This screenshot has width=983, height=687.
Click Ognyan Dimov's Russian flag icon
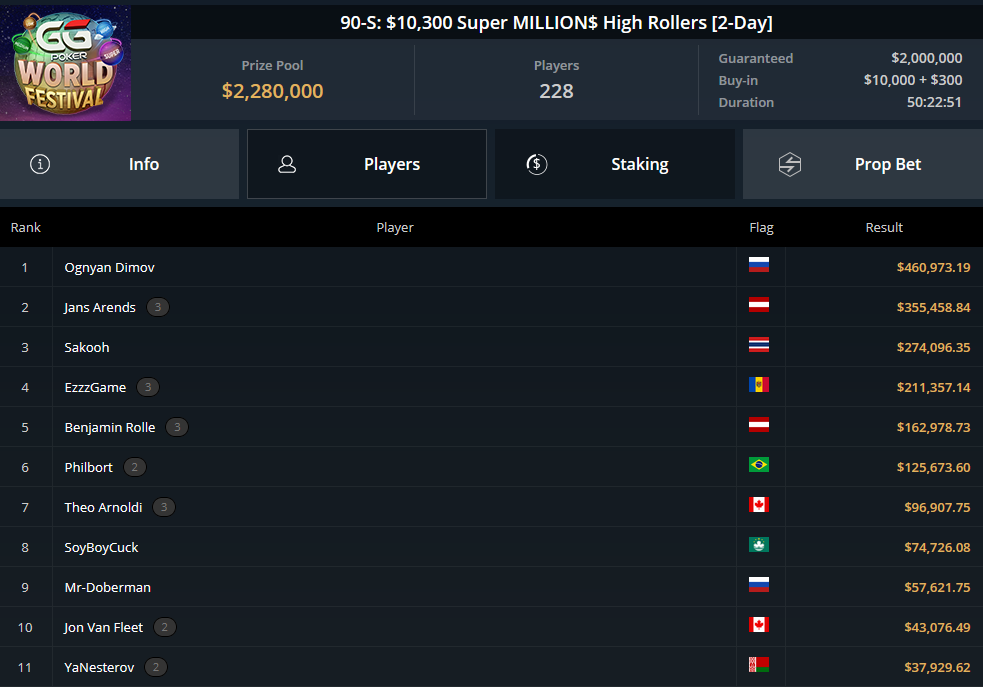tap(759, 265)
